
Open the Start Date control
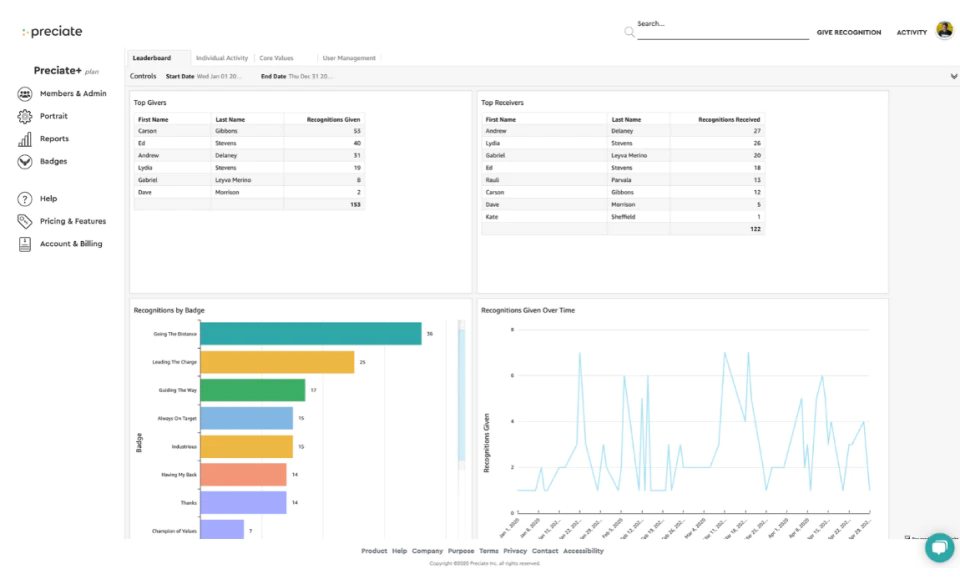click(204, 77)
